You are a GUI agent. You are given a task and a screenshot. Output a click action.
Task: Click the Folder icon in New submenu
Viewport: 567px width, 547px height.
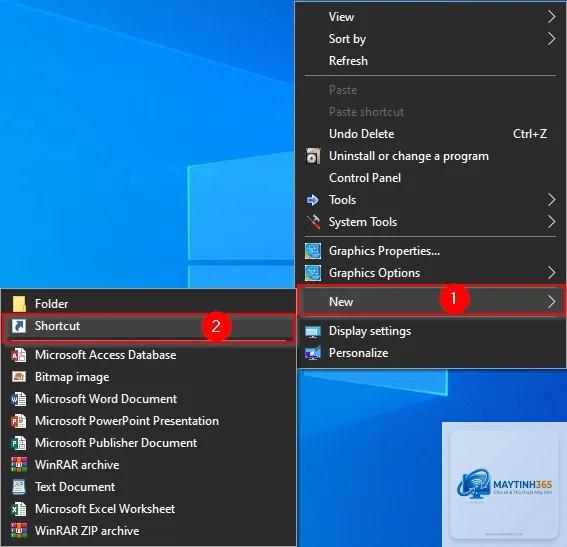point(19,304)
